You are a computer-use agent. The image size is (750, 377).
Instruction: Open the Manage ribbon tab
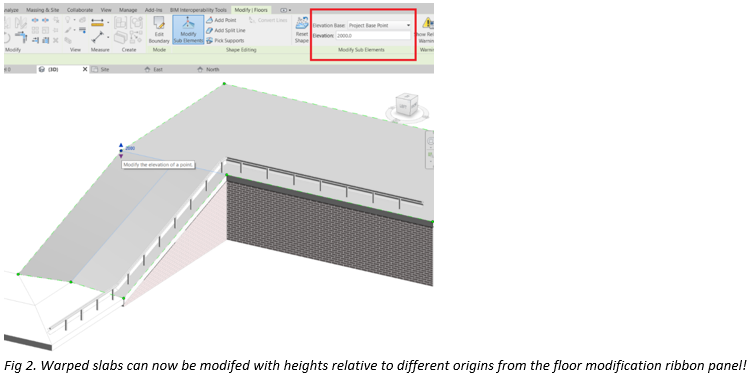[x=128, y=10]
